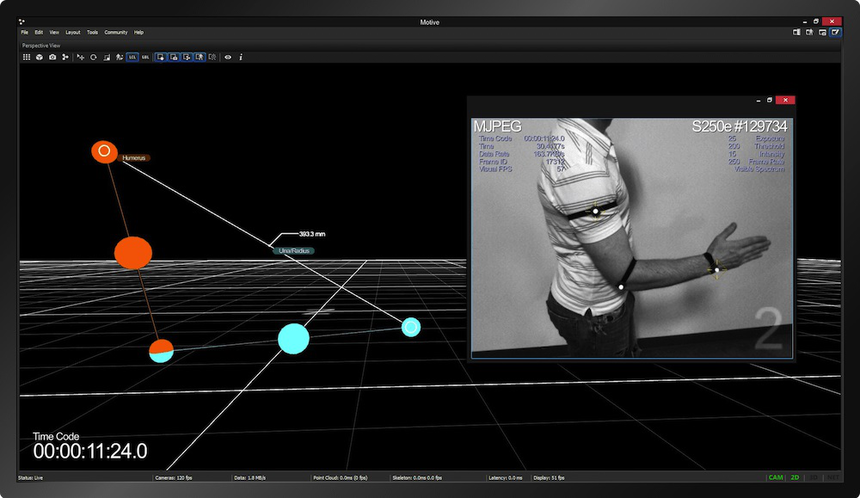The image size is (860, 498).
Task: Click the 393.3 mm distance label
Action: [x=312, y=234]
